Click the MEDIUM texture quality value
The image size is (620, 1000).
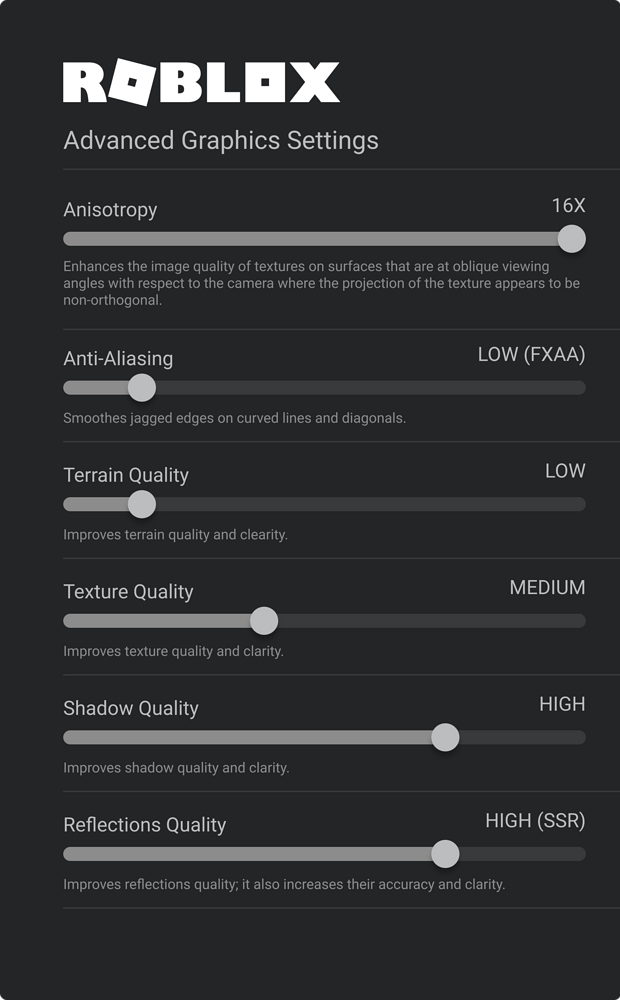[x=547, y=588]
